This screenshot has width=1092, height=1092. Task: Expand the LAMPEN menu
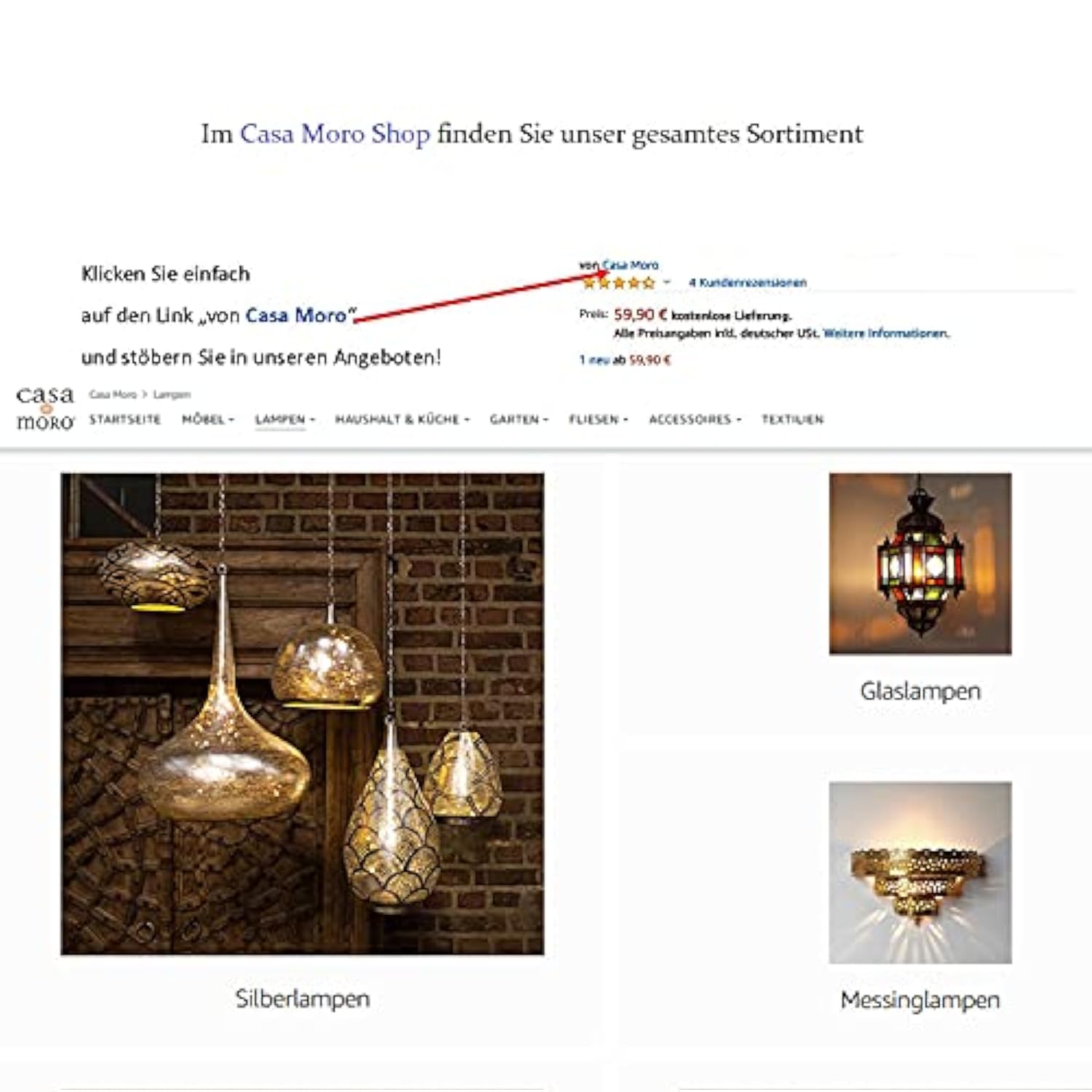tap(285, 419)
